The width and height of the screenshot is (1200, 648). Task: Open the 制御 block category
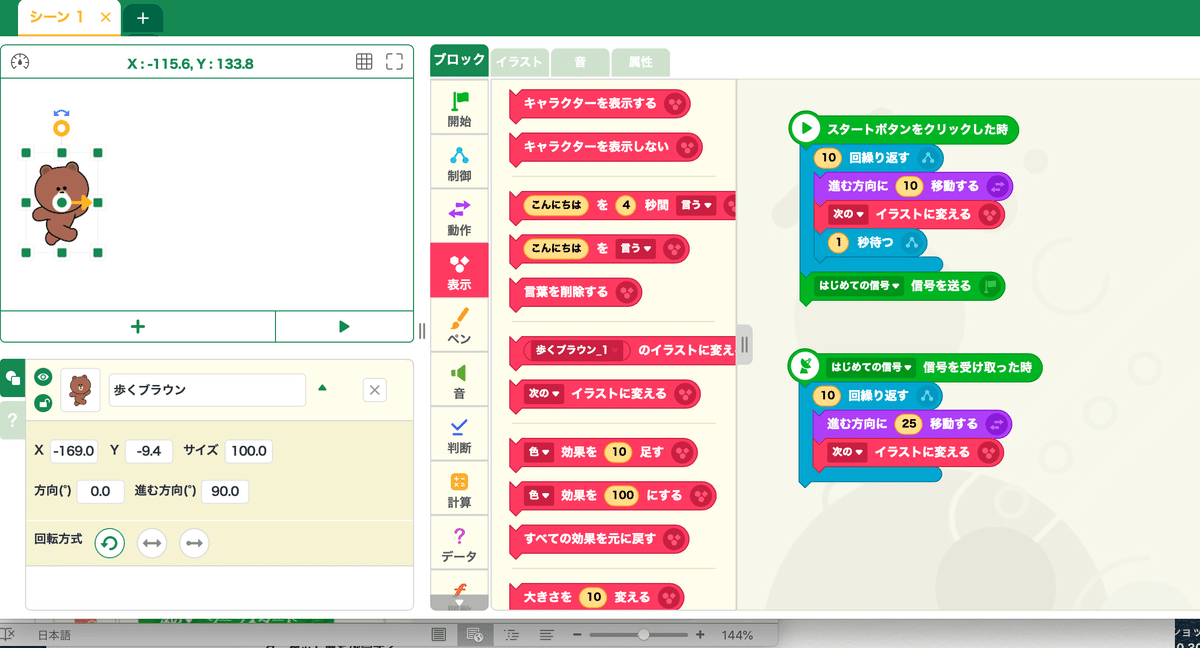[459, 162]
